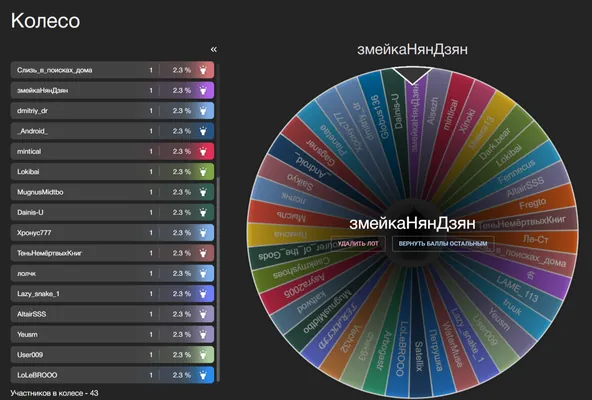The height and width of the screenshot is (400, 592).
Task: Click the highlight icon on Слизь_в_поисках_дома row
Action: tap(203, 70)
